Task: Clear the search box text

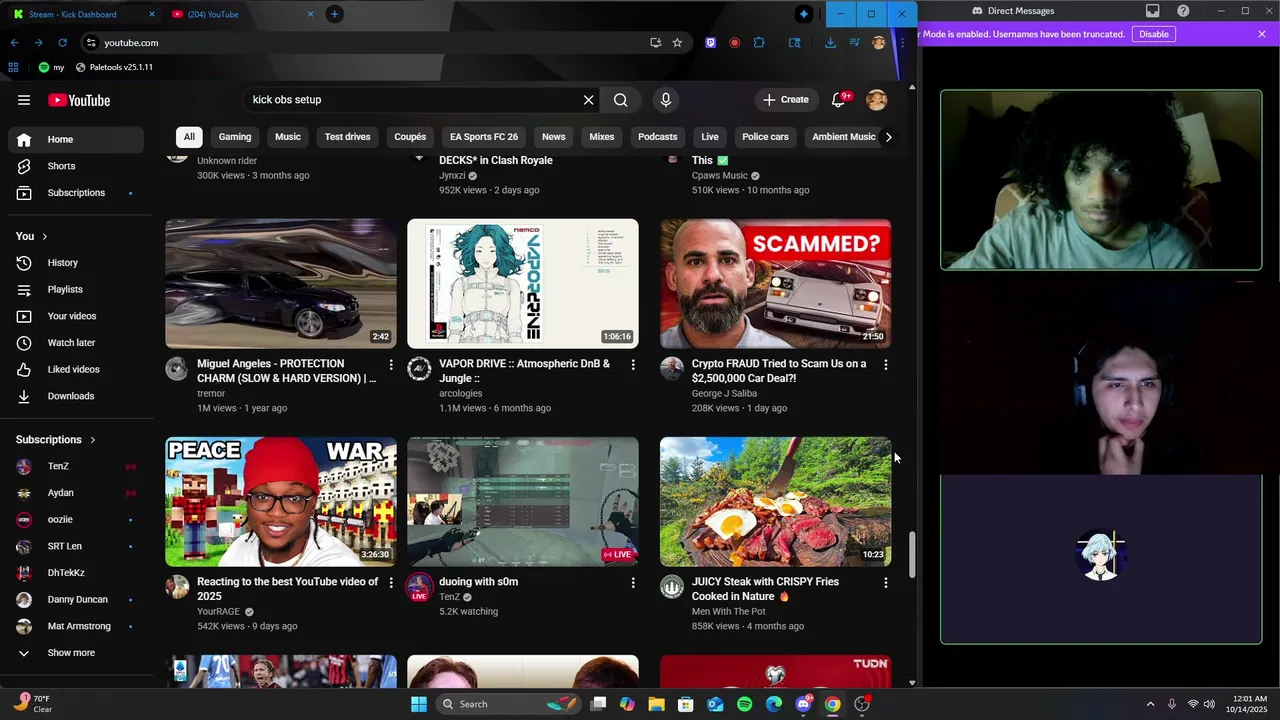Action: [588, 100]
